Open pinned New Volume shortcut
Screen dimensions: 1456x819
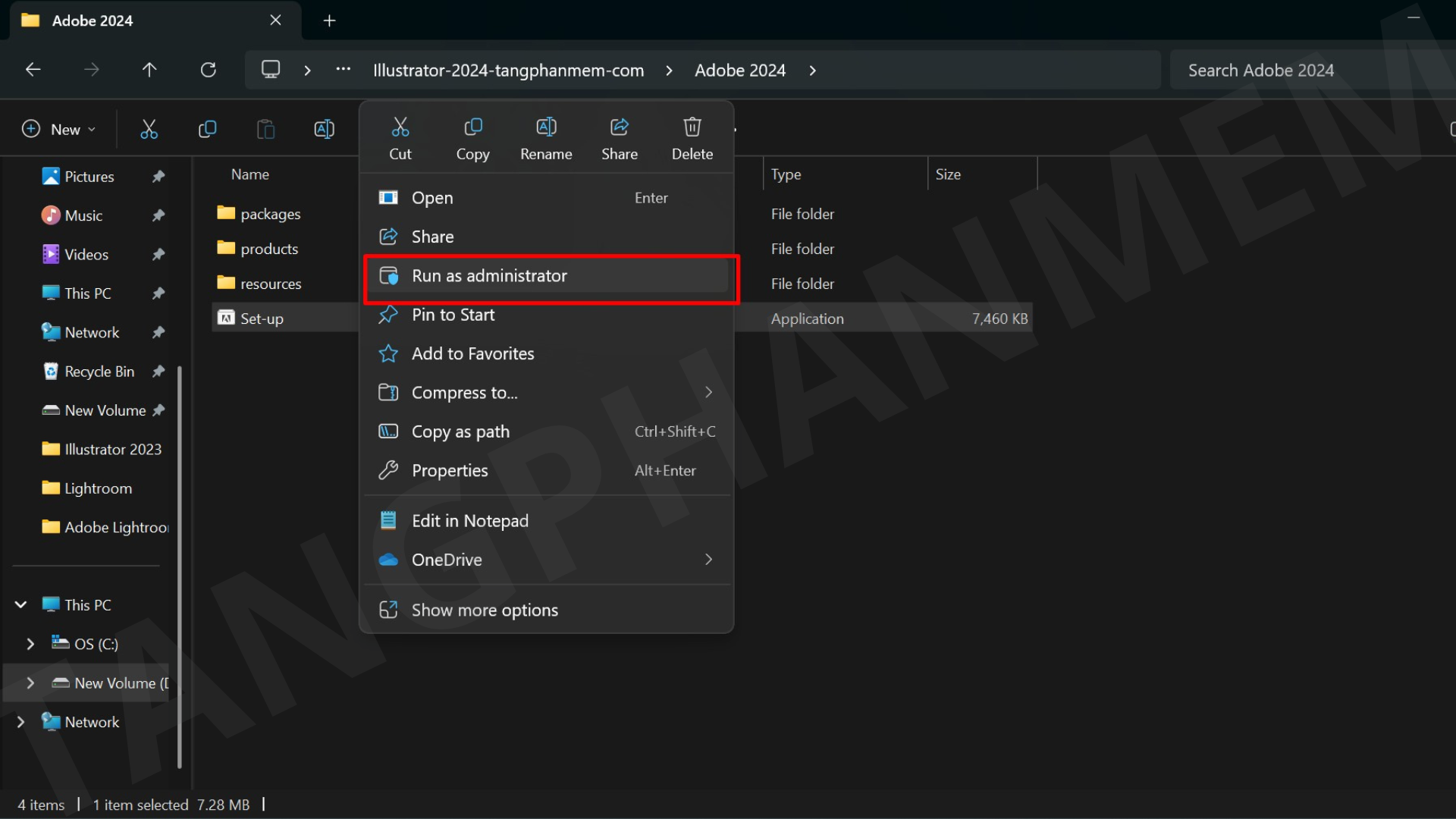[x=105, y=410]
